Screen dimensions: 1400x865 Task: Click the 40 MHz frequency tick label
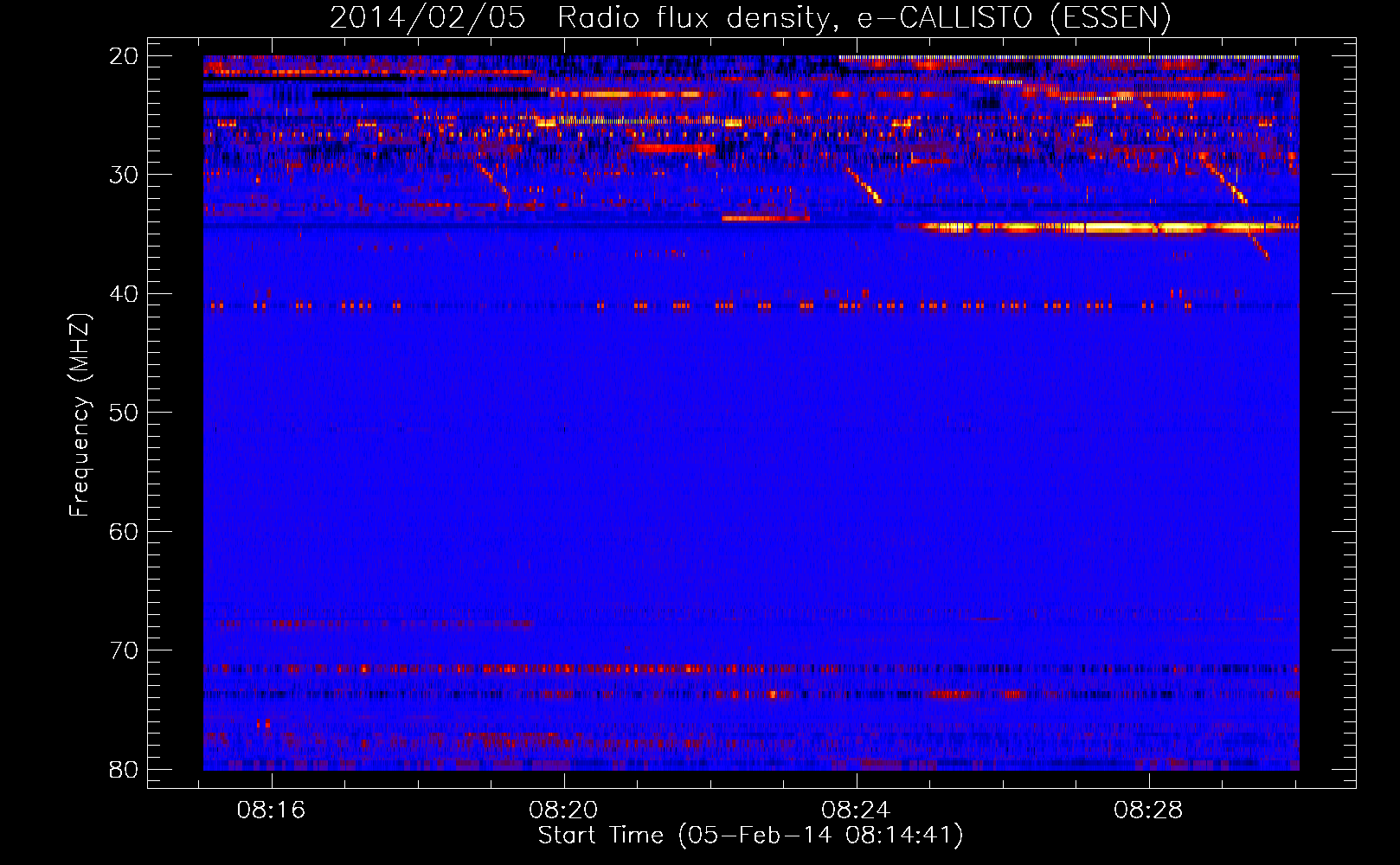point(124,294)
